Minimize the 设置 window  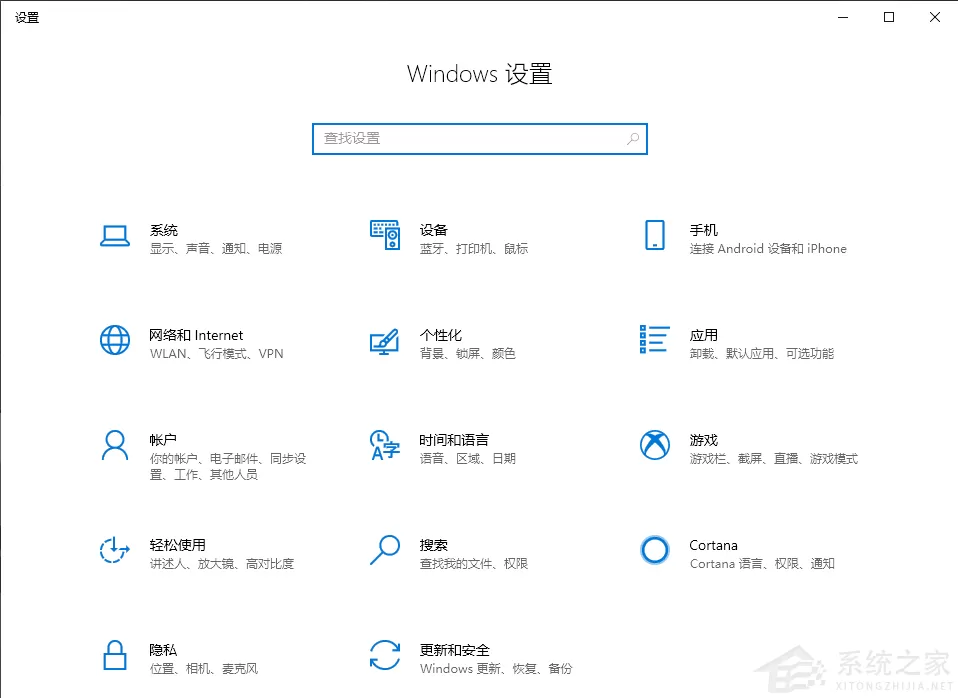click(x=843, y=17)
